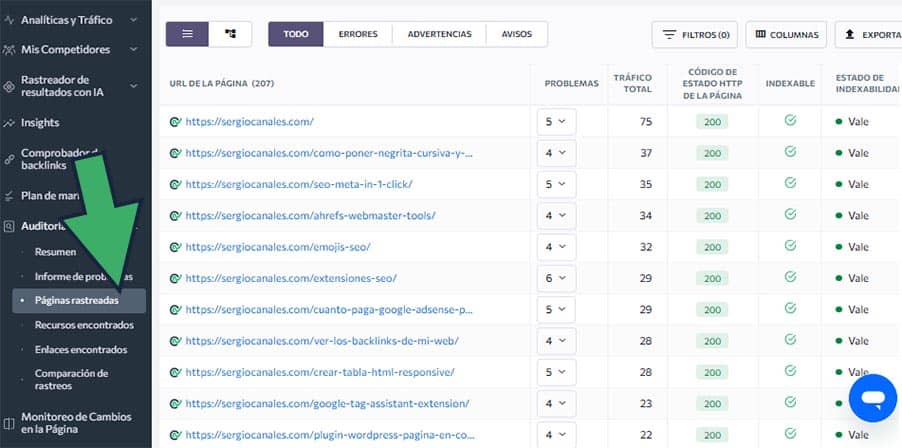Switch to list view icon
902x448 pixels.
[187, 34]
